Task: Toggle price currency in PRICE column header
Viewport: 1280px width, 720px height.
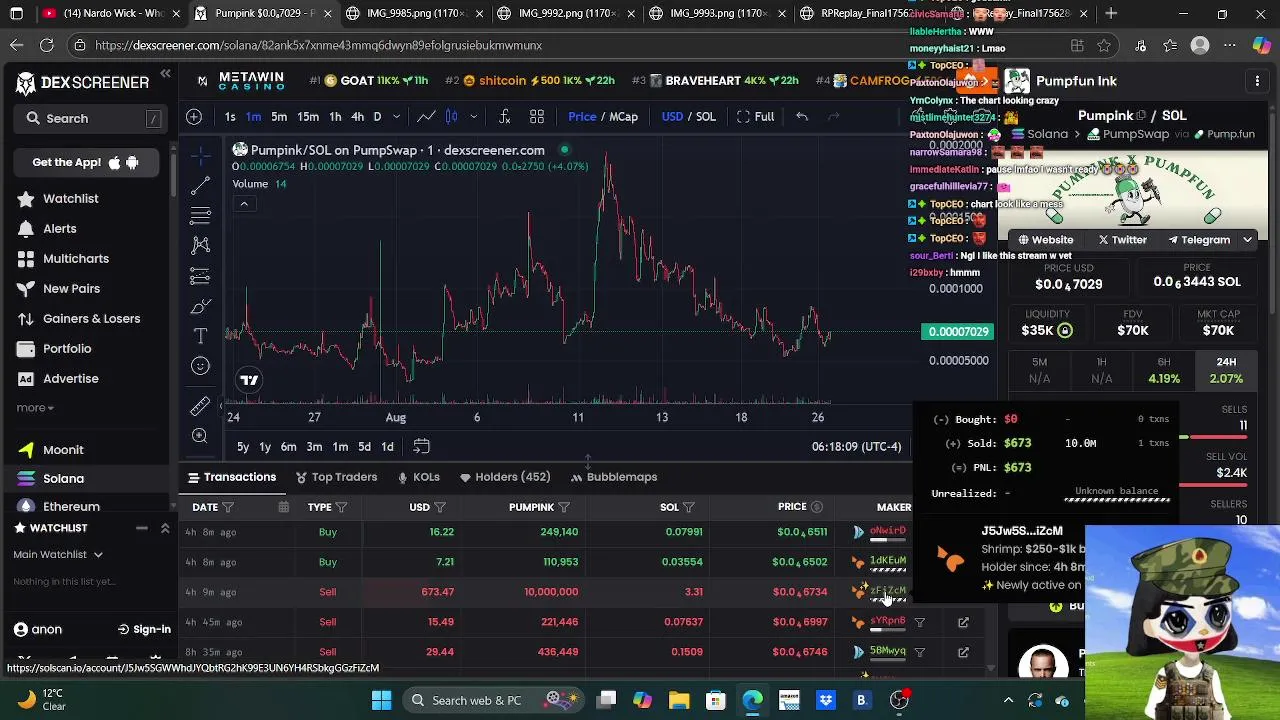Action: 817,507
